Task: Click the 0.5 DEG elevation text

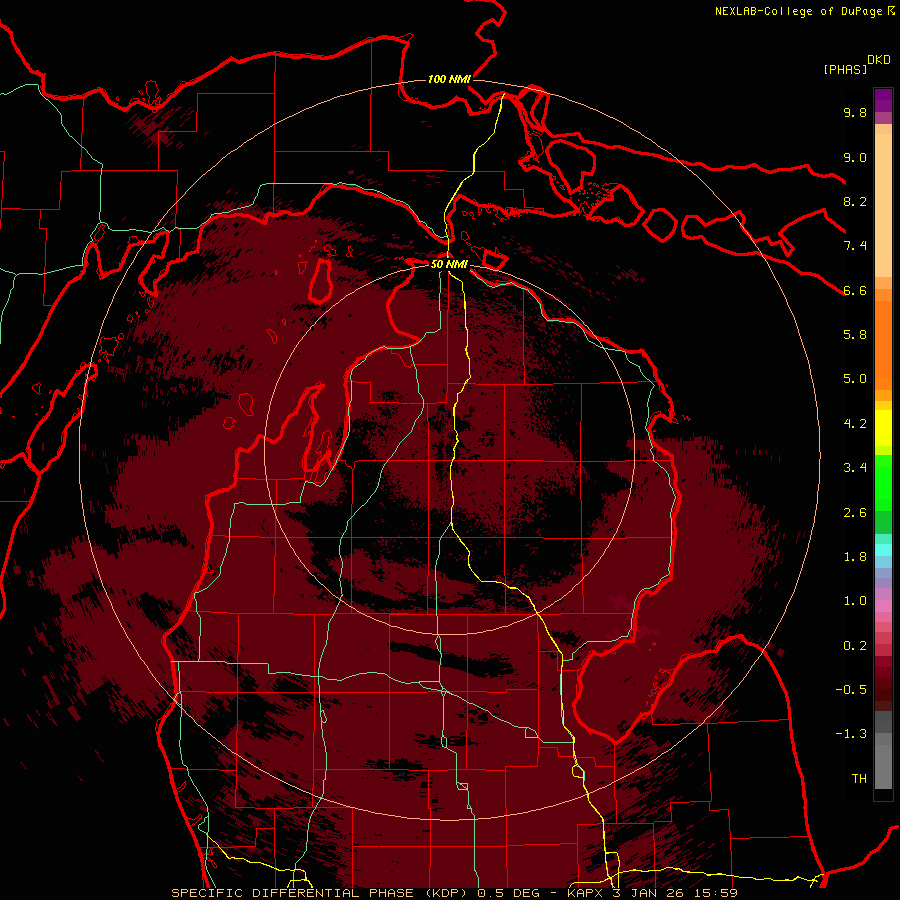Action: click(x=508, y=893)
